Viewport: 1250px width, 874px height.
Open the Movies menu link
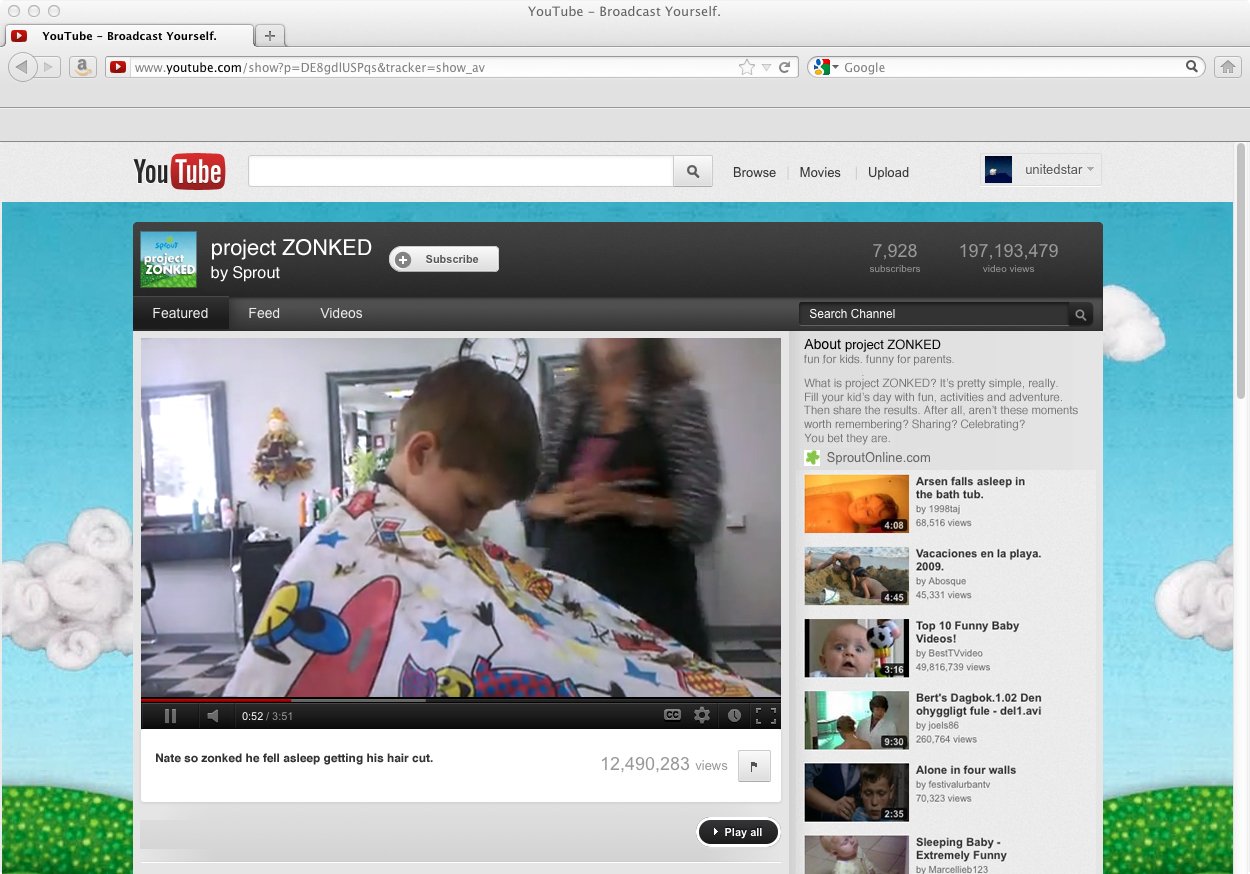coord(820,172)
